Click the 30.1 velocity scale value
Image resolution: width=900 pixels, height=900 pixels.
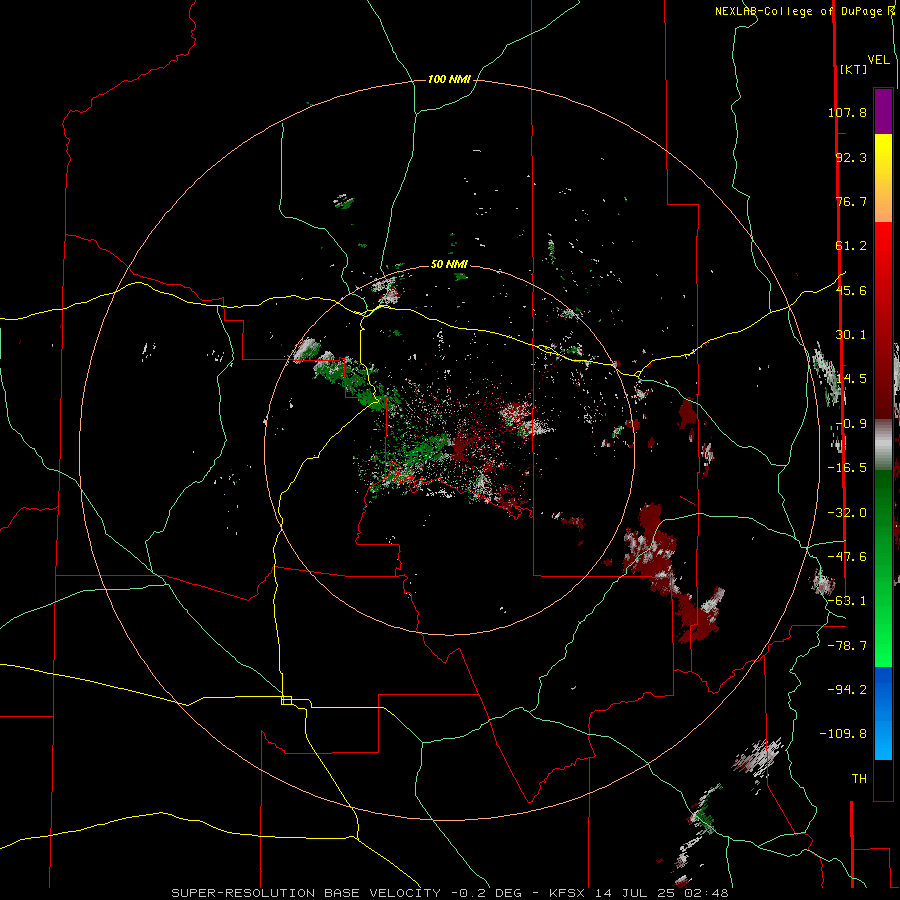[x=851, y=335]
